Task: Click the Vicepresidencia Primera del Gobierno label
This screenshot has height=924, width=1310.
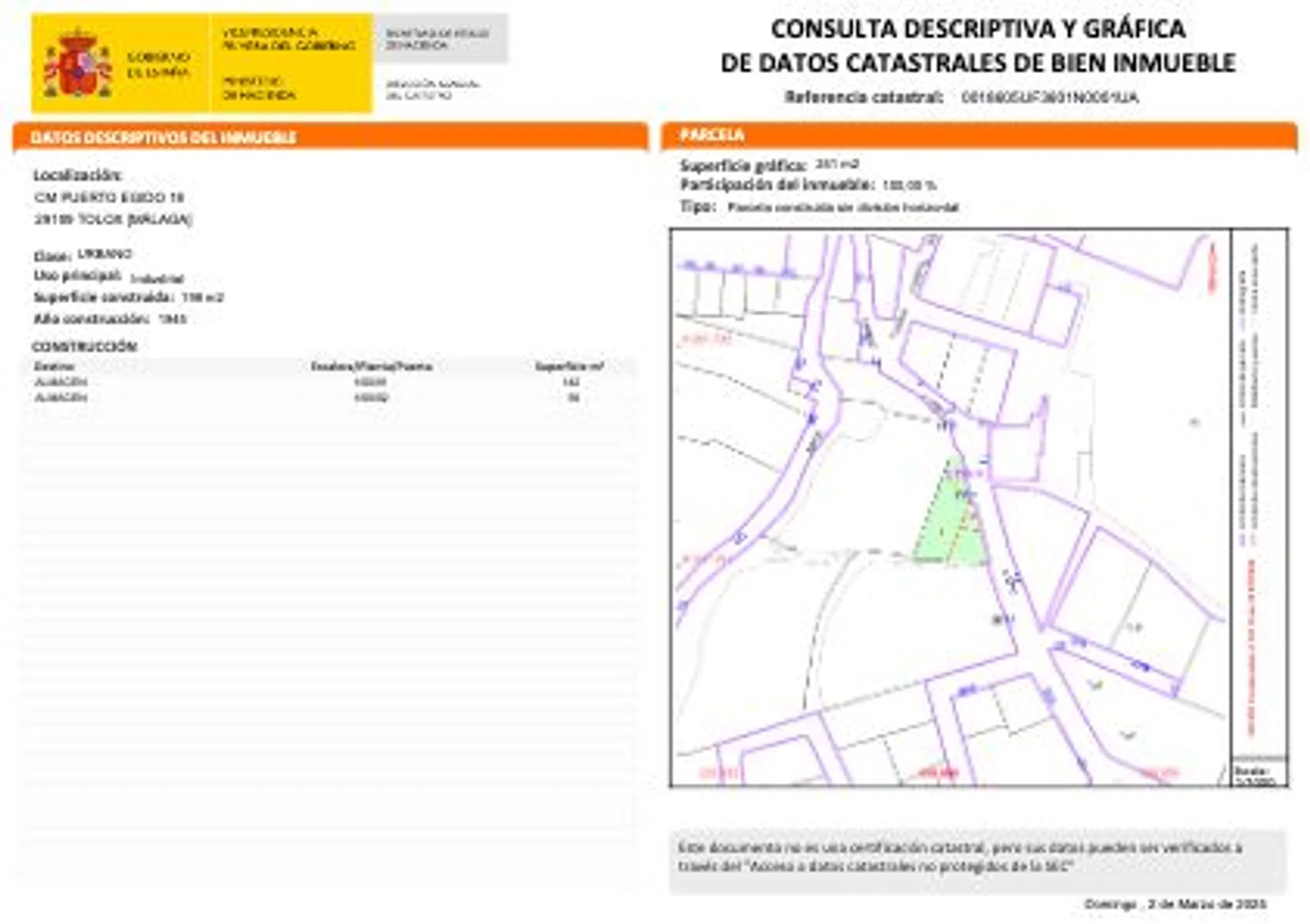Action: pos(288,39)
